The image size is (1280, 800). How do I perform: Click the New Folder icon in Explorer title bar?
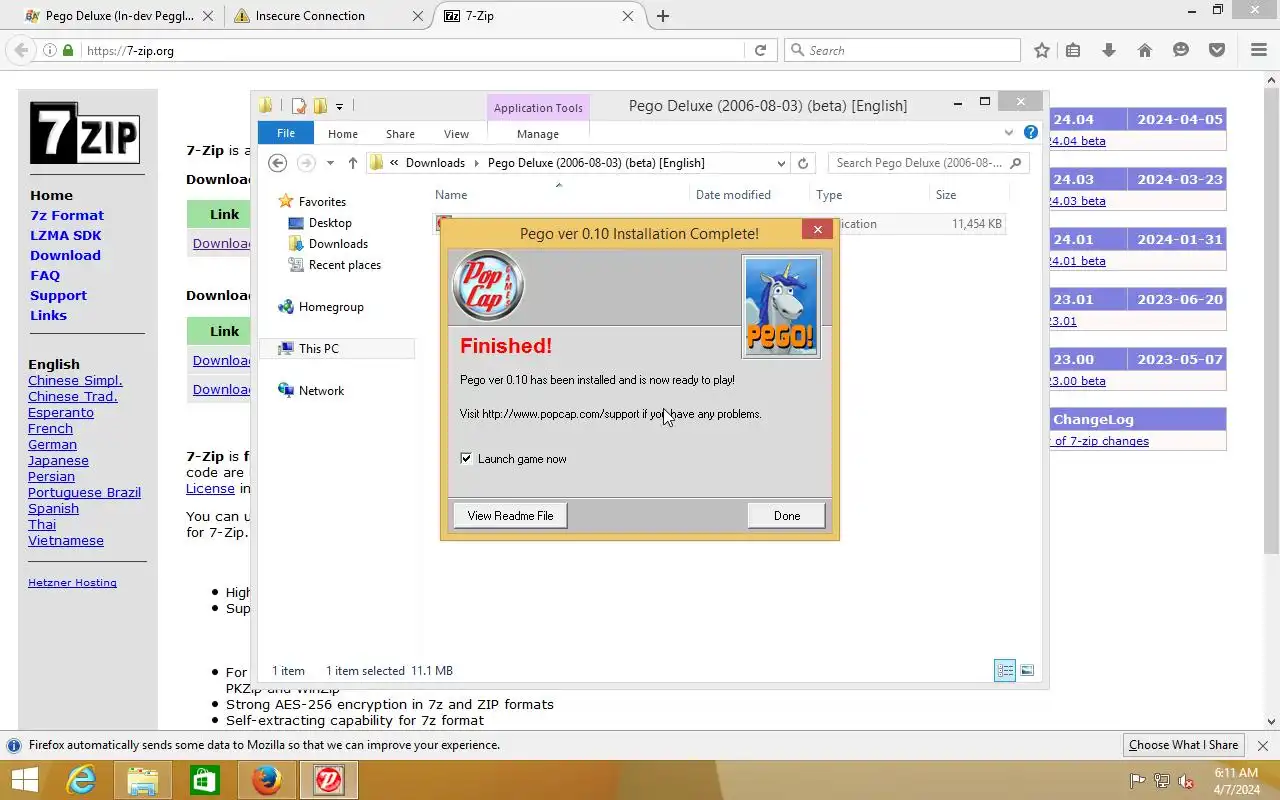tap(320, 106)
